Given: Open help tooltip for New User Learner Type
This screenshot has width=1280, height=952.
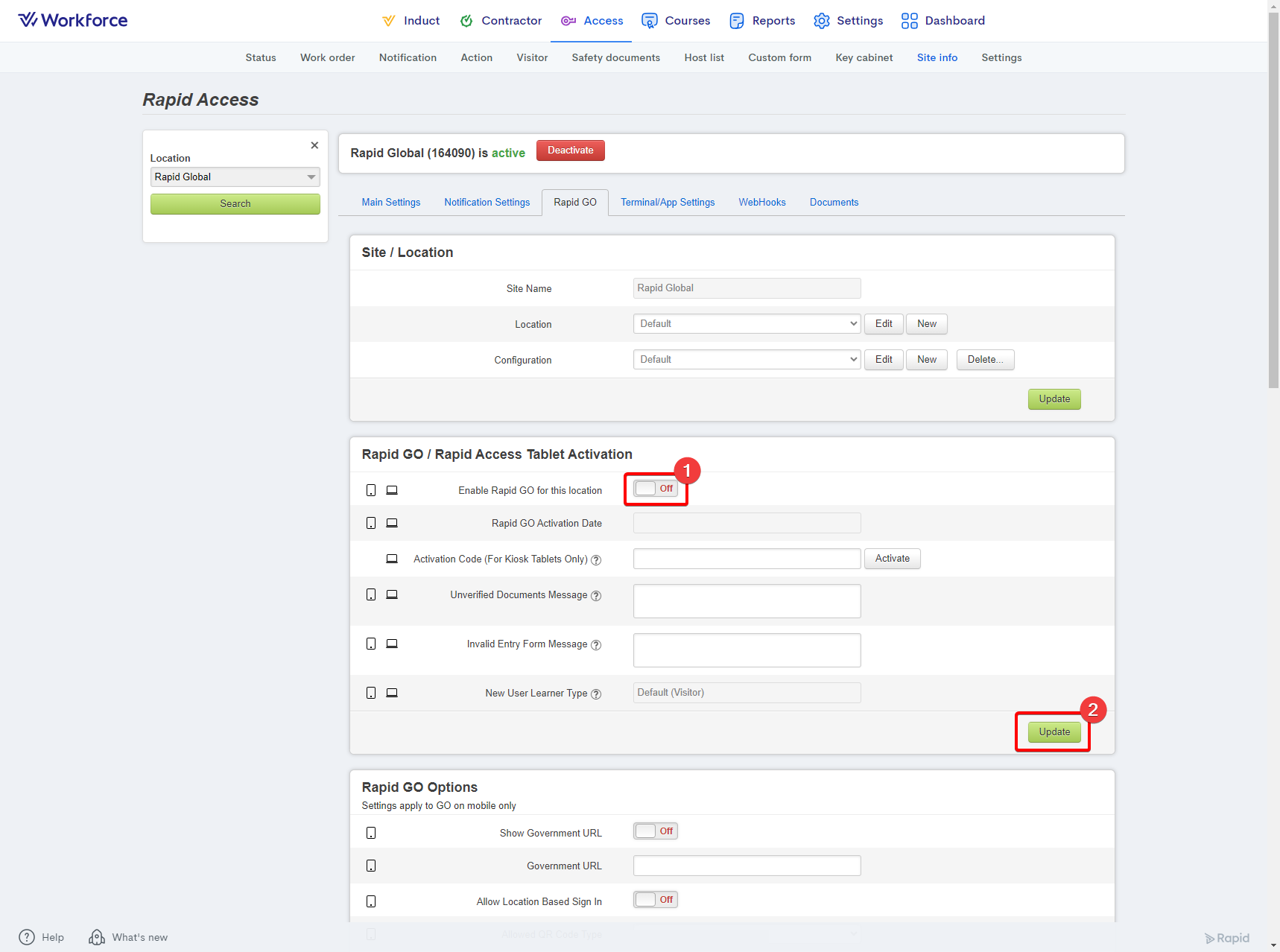Looking at the screenshot, I should pos(596,694).
